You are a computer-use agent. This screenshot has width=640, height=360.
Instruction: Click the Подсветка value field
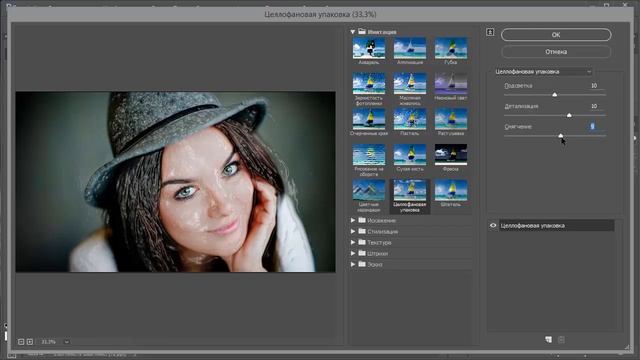coord(594,86)
